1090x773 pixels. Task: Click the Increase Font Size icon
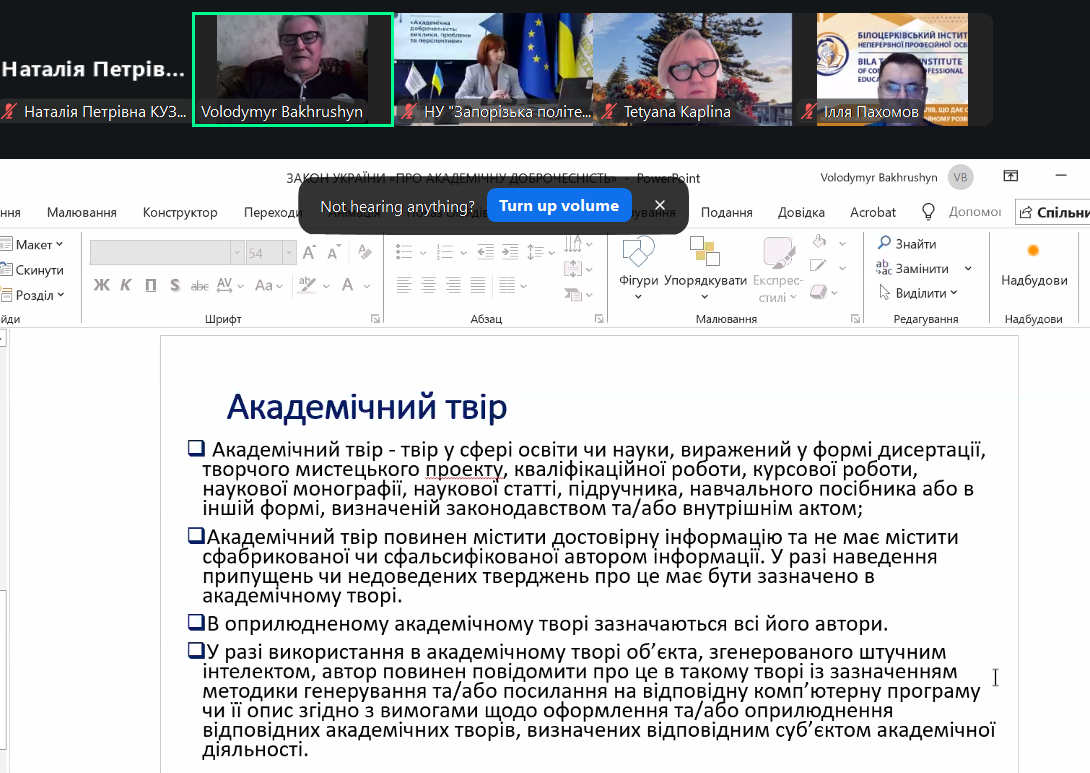click(309, 252)
